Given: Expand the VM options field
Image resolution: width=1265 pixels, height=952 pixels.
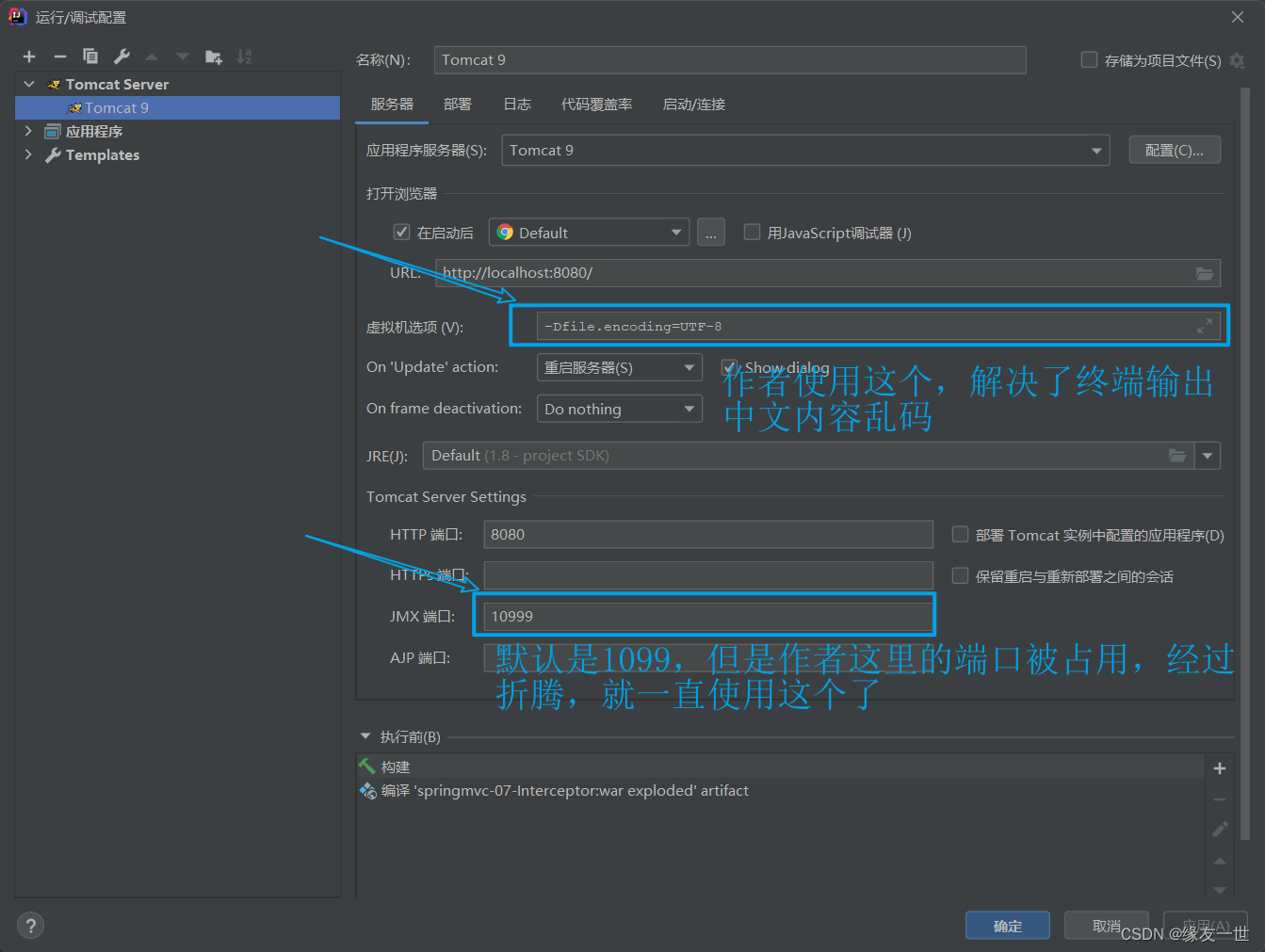Looking at the screenshot, I should (1205, 326).
